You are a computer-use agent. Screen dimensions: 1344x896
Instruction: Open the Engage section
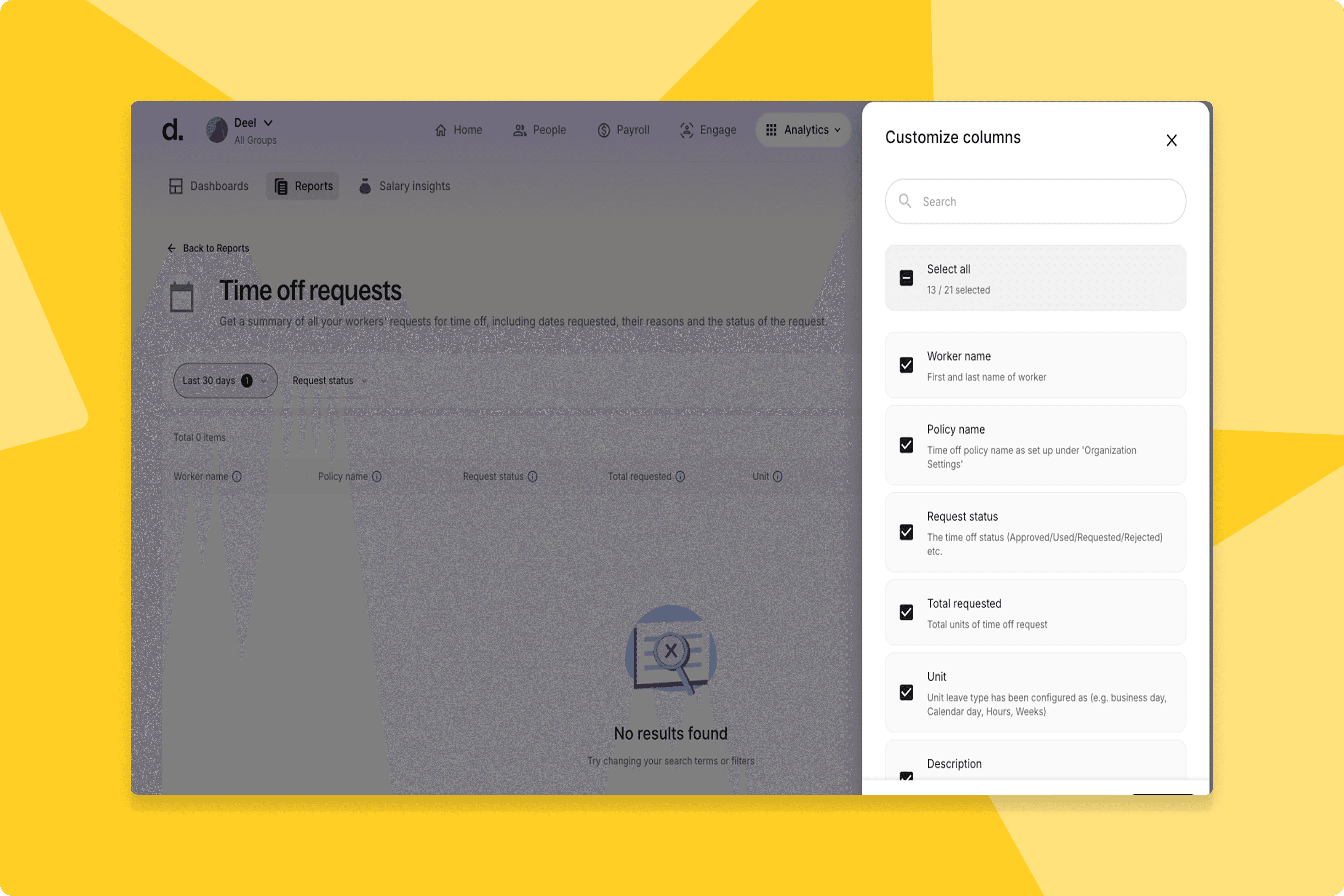pos(708,130)
